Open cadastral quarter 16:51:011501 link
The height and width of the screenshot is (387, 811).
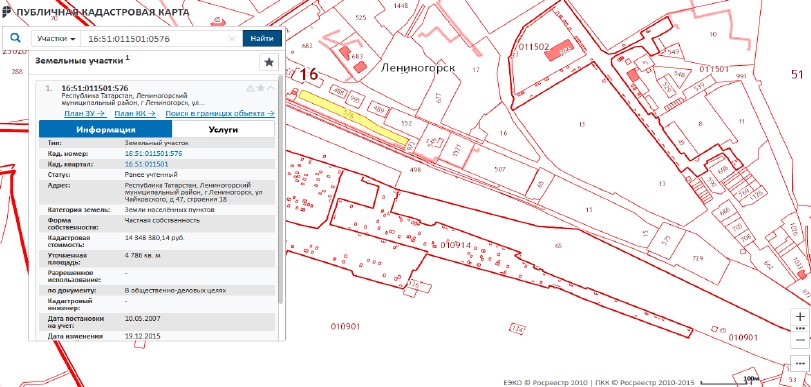pyautogui.click(x=146, y=164)
